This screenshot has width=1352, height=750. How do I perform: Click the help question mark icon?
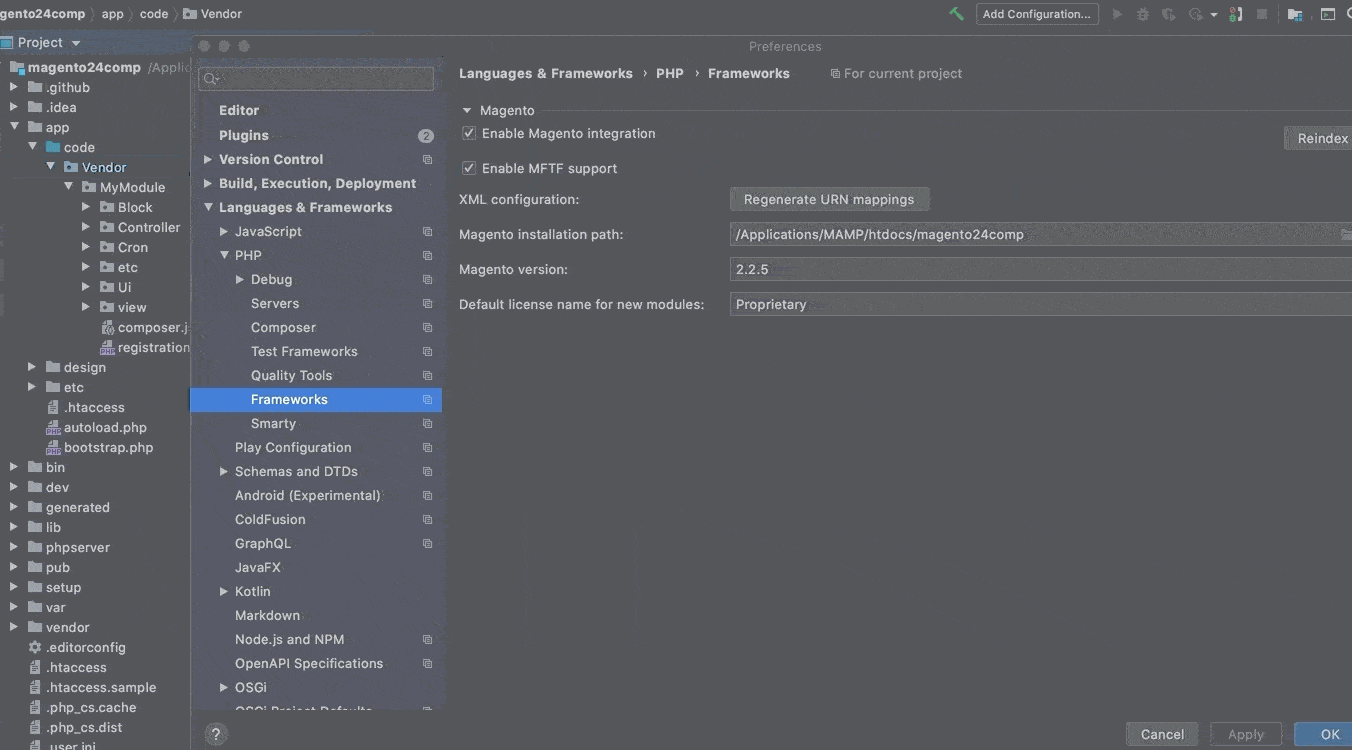click(x=216, y=734)
